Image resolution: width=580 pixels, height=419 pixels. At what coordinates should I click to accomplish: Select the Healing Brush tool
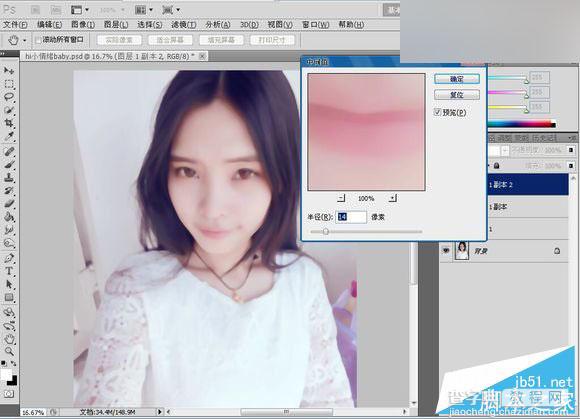coord(9,151)
